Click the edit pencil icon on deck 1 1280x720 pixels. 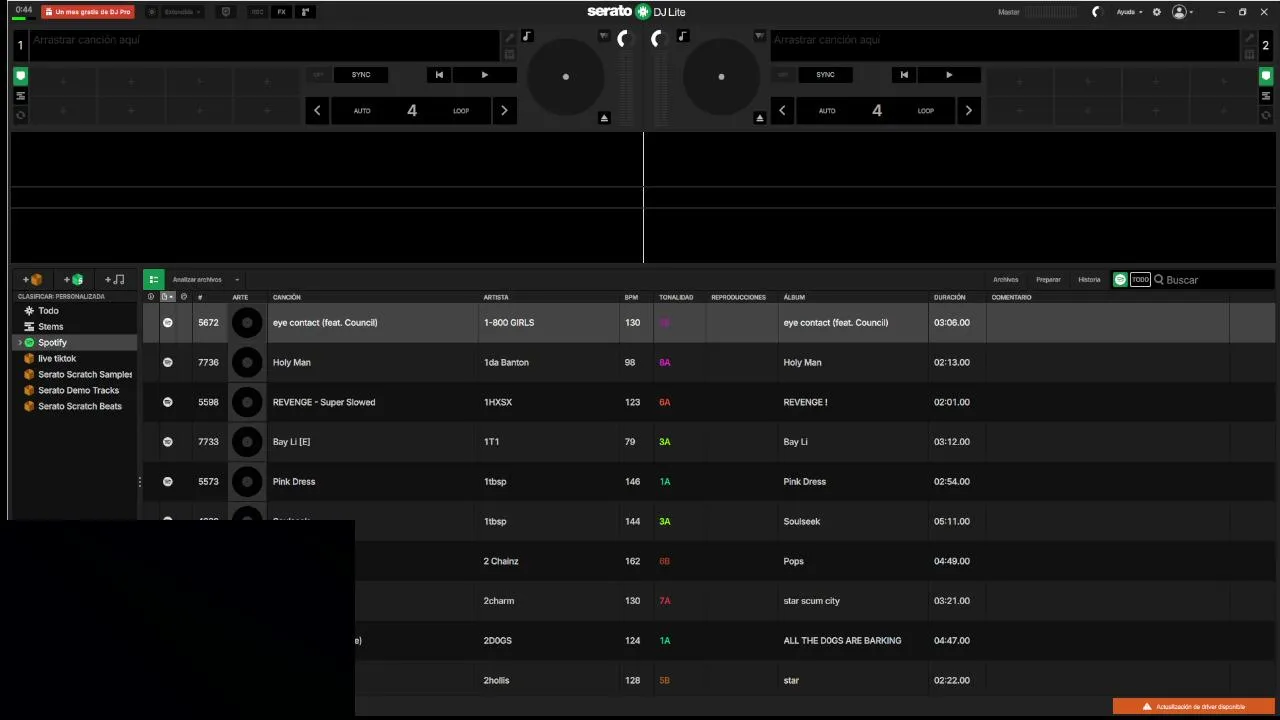click(x=510, y=38)
